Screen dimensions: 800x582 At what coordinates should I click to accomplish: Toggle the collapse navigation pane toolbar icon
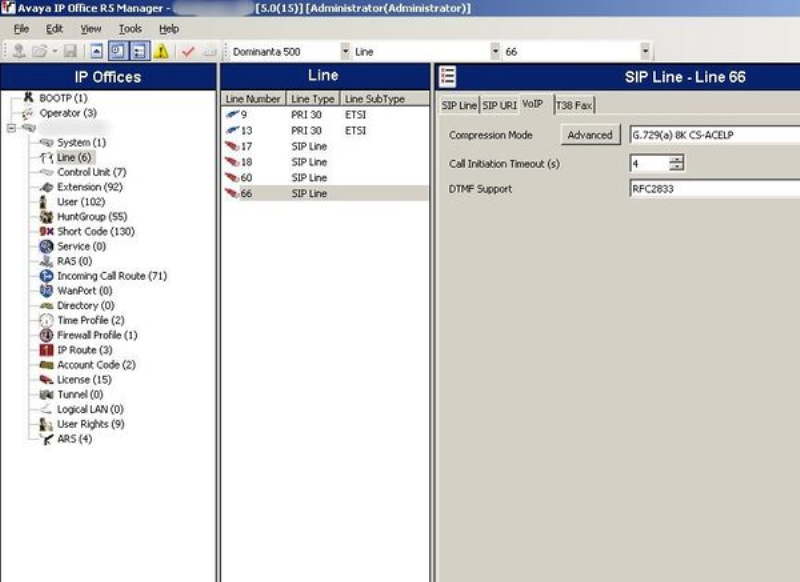[96, 52]
